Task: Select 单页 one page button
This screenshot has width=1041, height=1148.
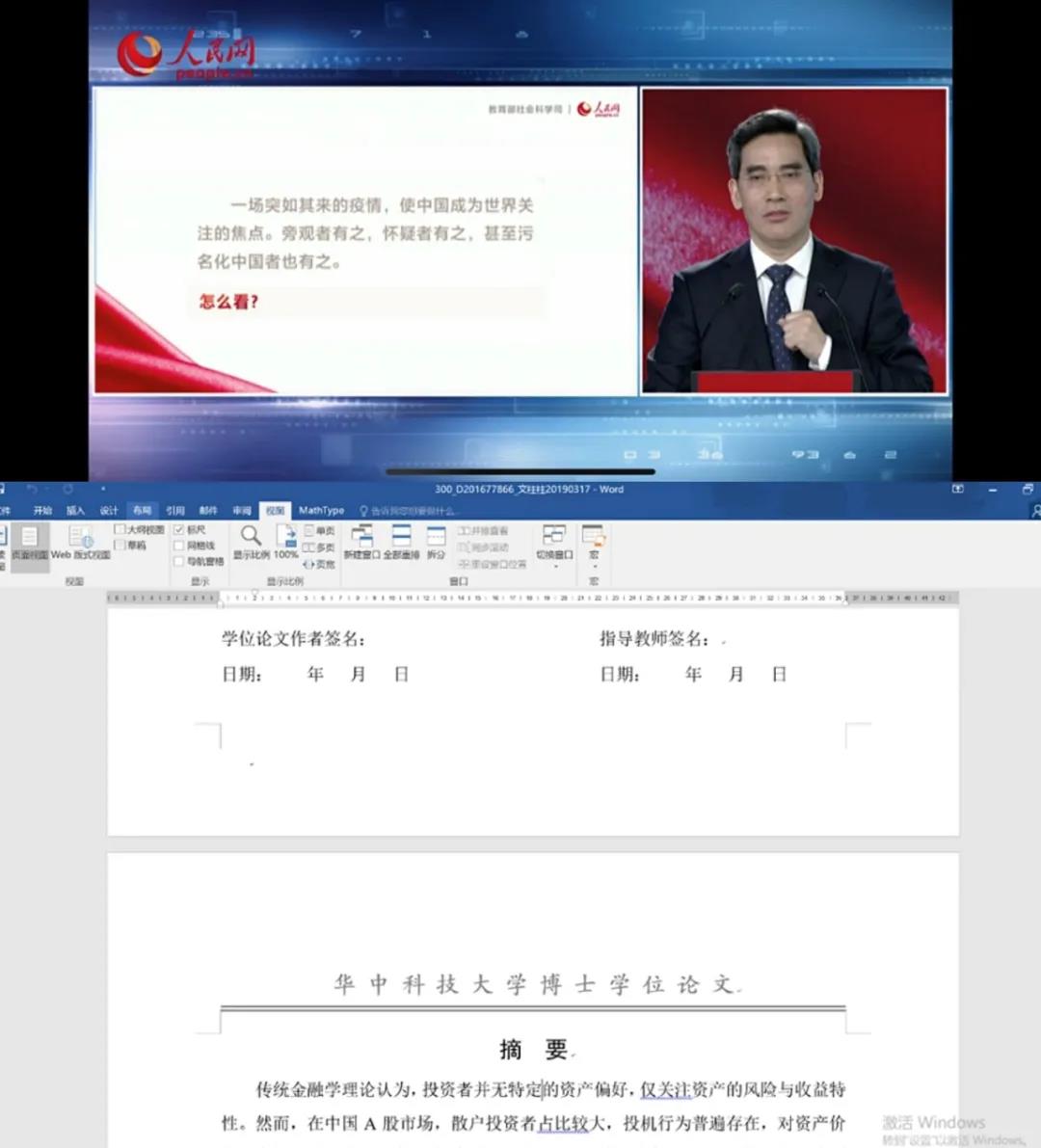Action: click(319, 531)
